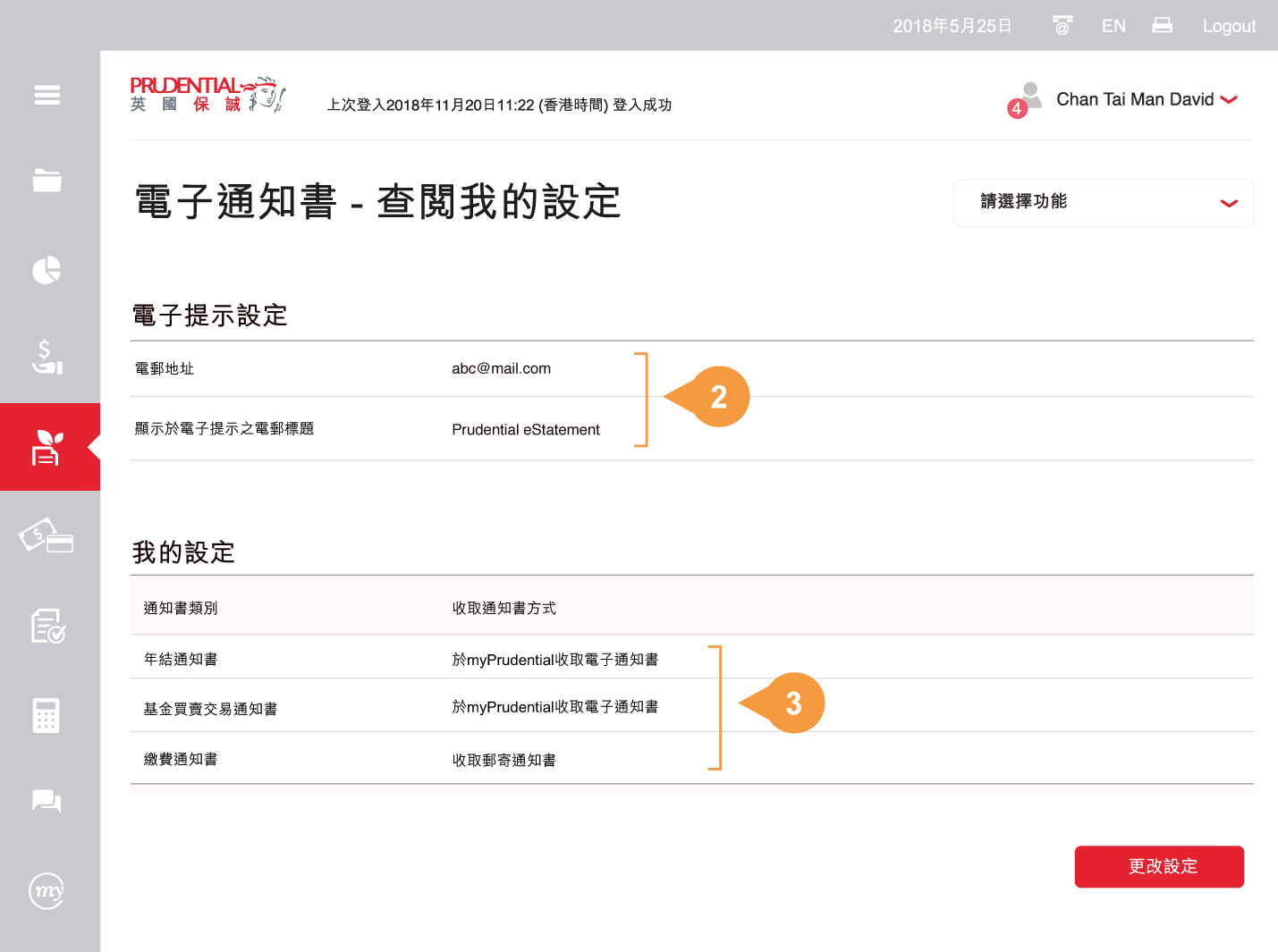This screenshot has width=1278, height=952.
Task: Click the chat bubbles sidebar icon
Action: [47, 801]
